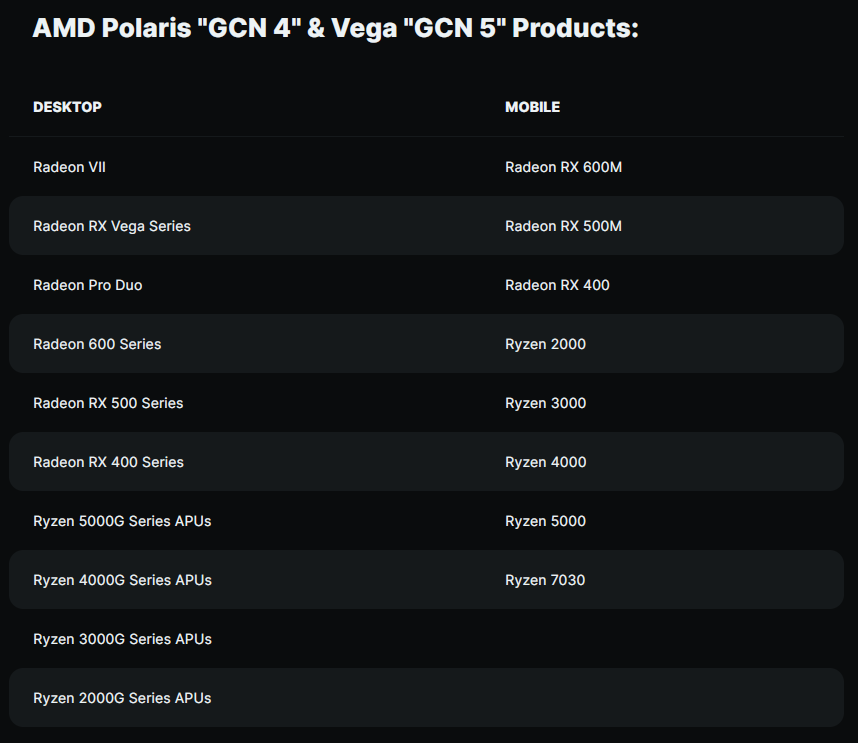Select the Ryzen 2000 mobile cell
This screenshot has height=743, width=858.
click(x=545, y=344)
